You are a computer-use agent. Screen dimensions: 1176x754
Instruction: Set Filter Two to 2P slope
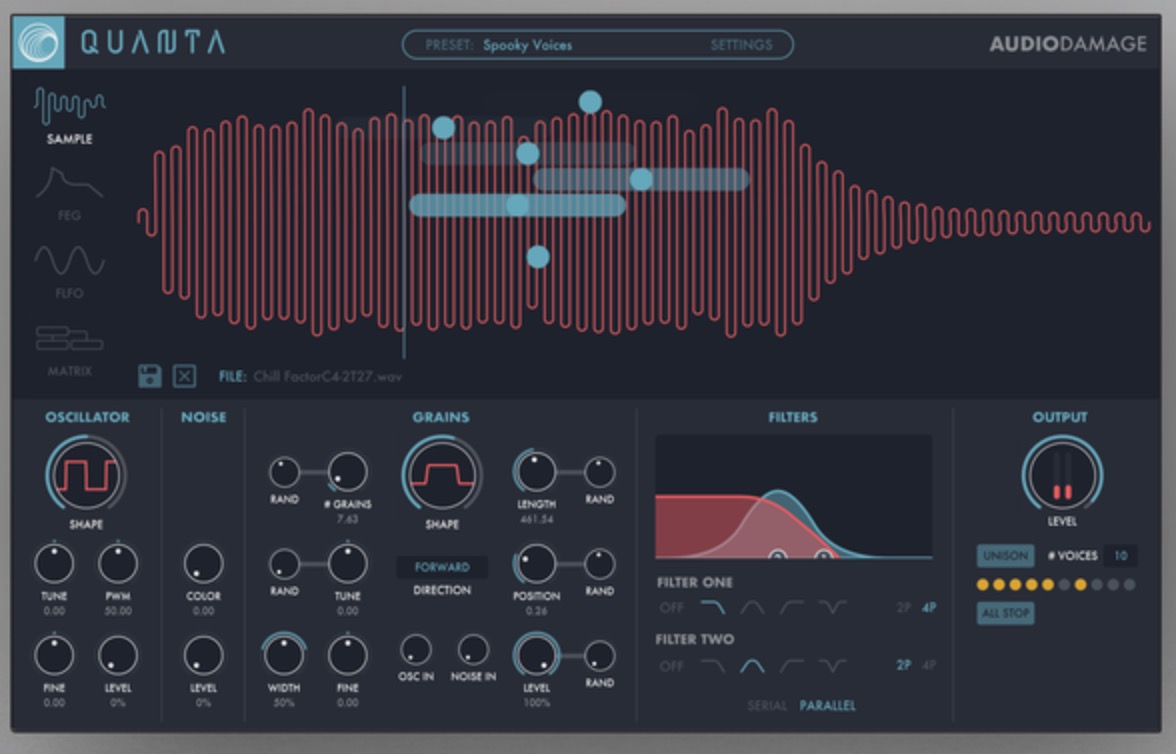(x=904, y=665)
